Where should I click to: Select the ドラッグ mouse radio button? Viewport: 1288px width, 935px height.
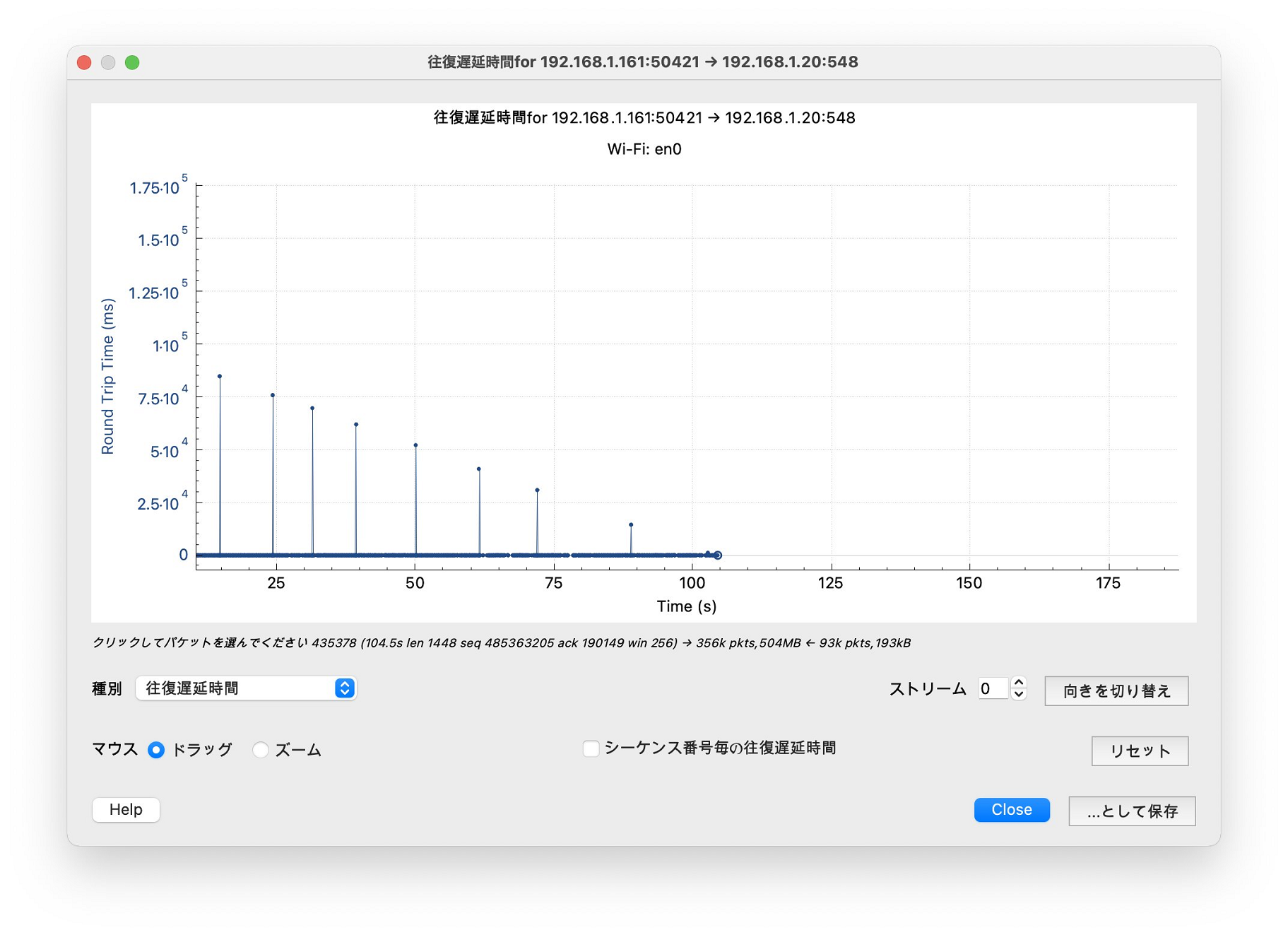(x=156, y=750)
